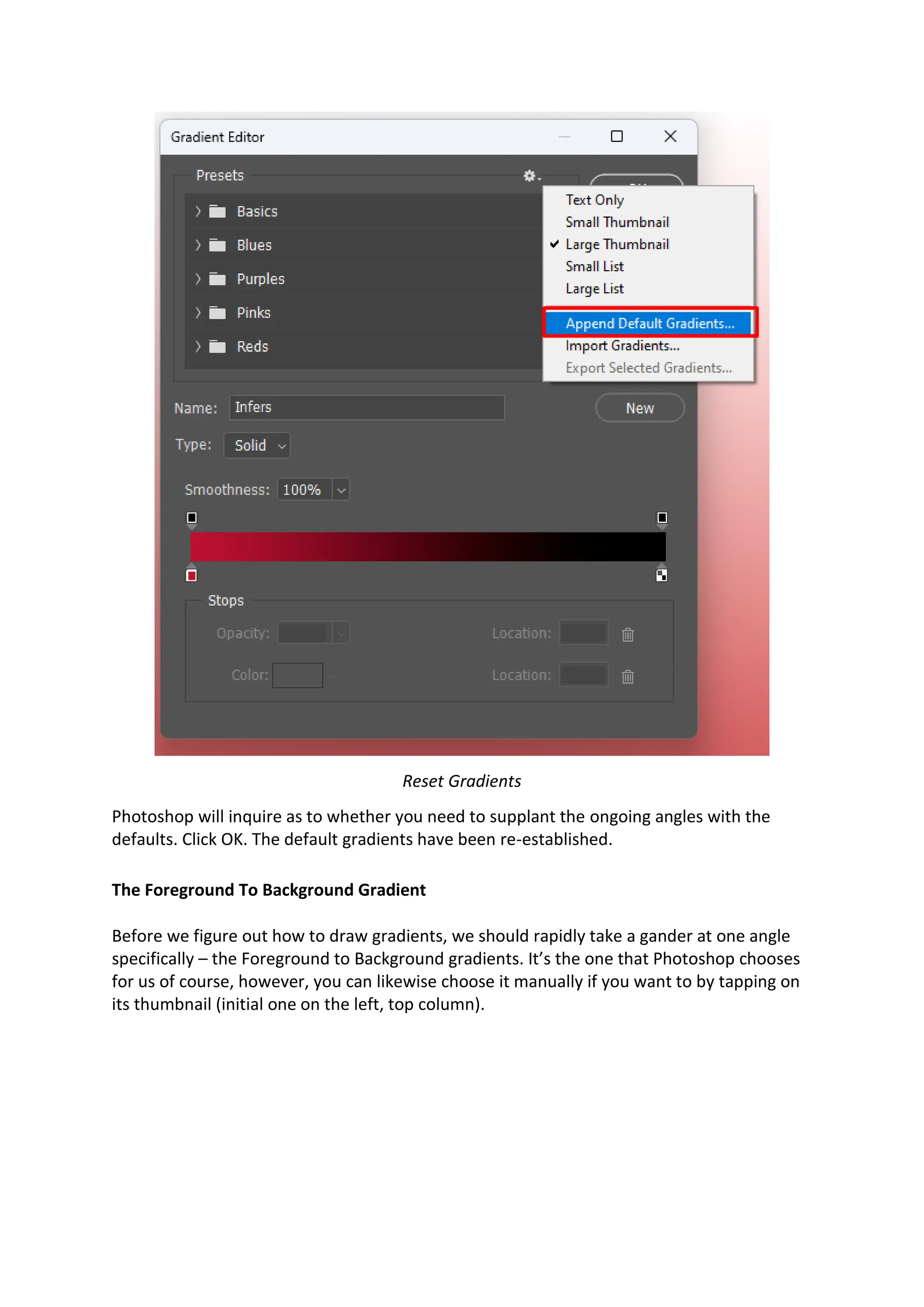Select the right color stop below gradient
This screenshot has height=1307, width=924.
tap(662, 574)
